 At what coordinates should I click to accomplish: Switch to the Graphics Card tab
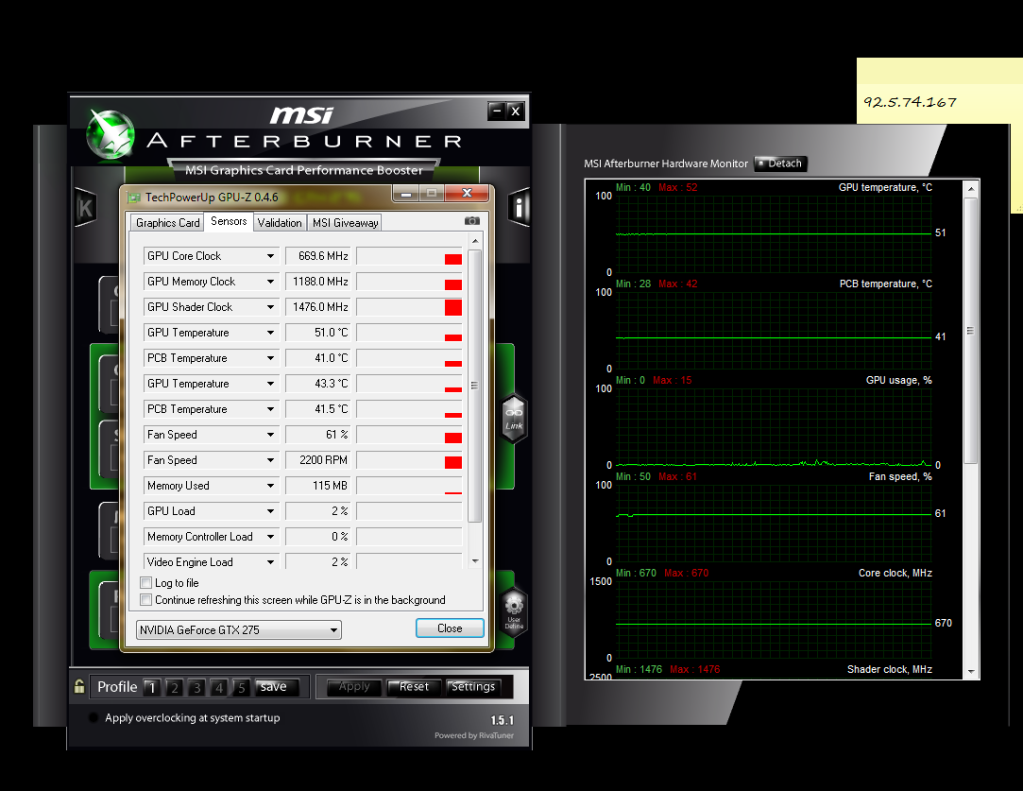(168, 223)
